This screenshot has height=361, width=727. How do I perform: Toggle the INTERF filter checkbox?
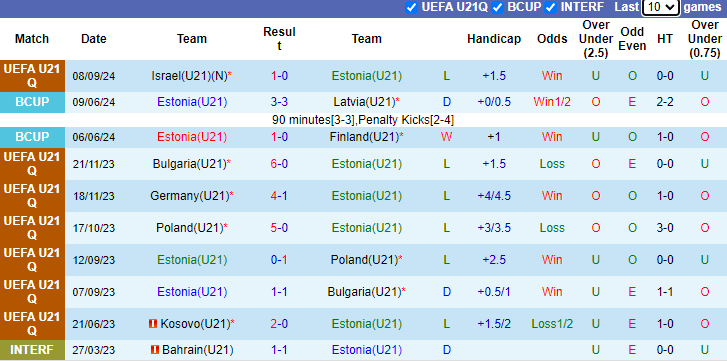coord(550,7)
